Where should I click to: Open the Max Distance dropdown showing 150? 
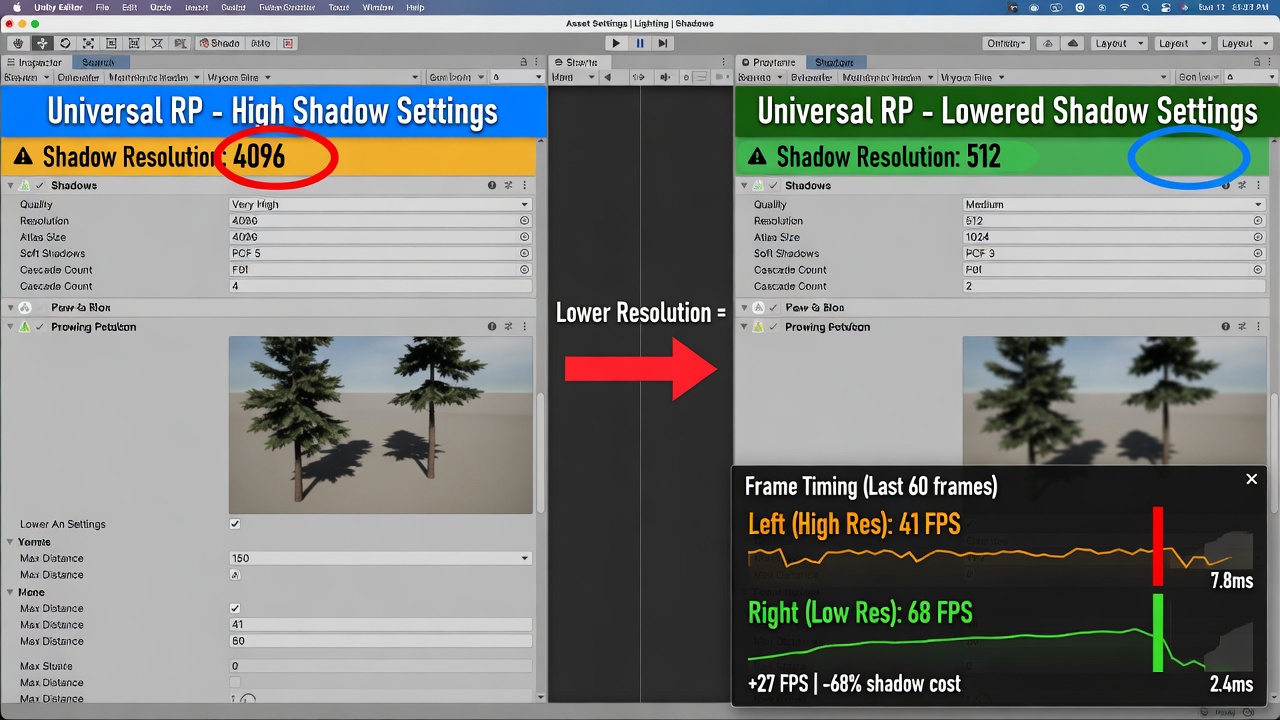(x=380, y=558)
